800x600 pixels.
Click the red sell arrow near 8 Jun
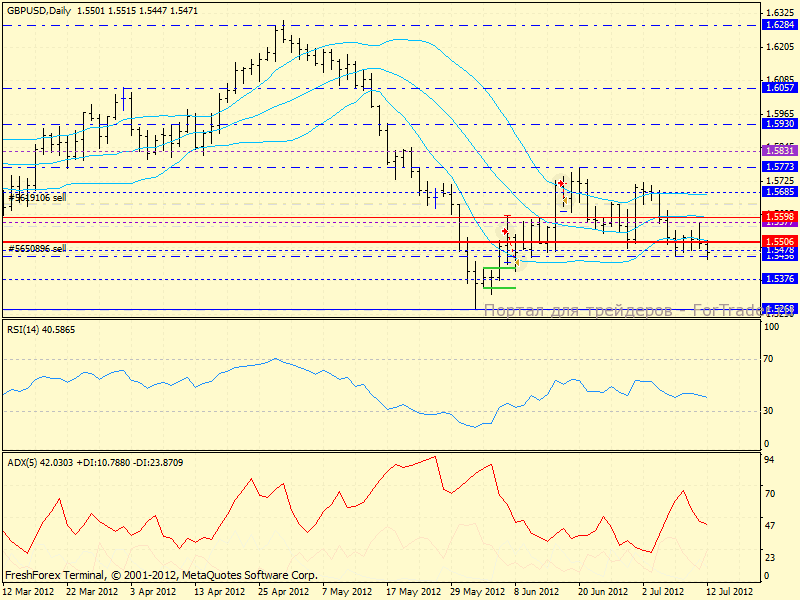point(505,231)
